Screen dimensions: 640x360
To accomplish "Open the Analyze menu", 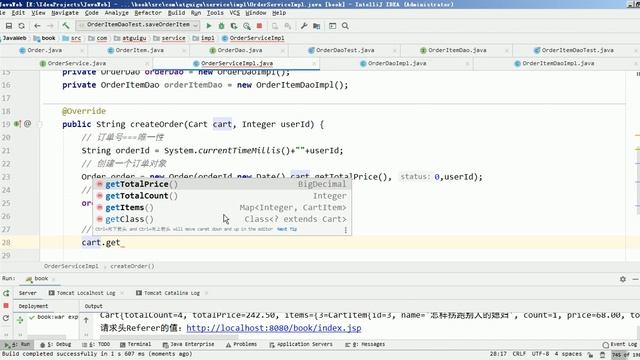I will (x=117, y=13).
